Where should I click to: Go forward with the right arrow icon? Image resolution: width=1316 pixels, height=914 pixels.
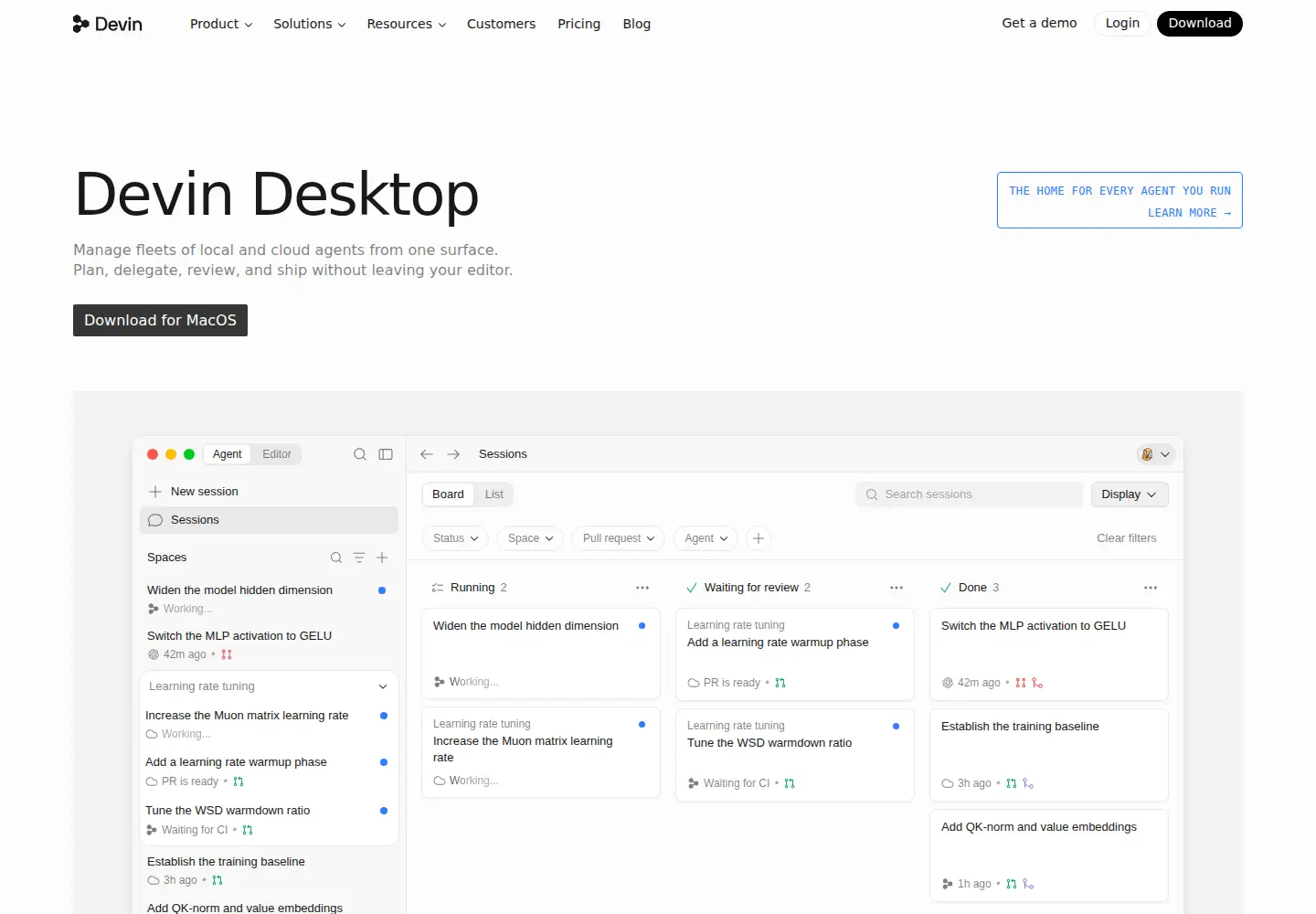pyautogui.click(x=453, y=454)
